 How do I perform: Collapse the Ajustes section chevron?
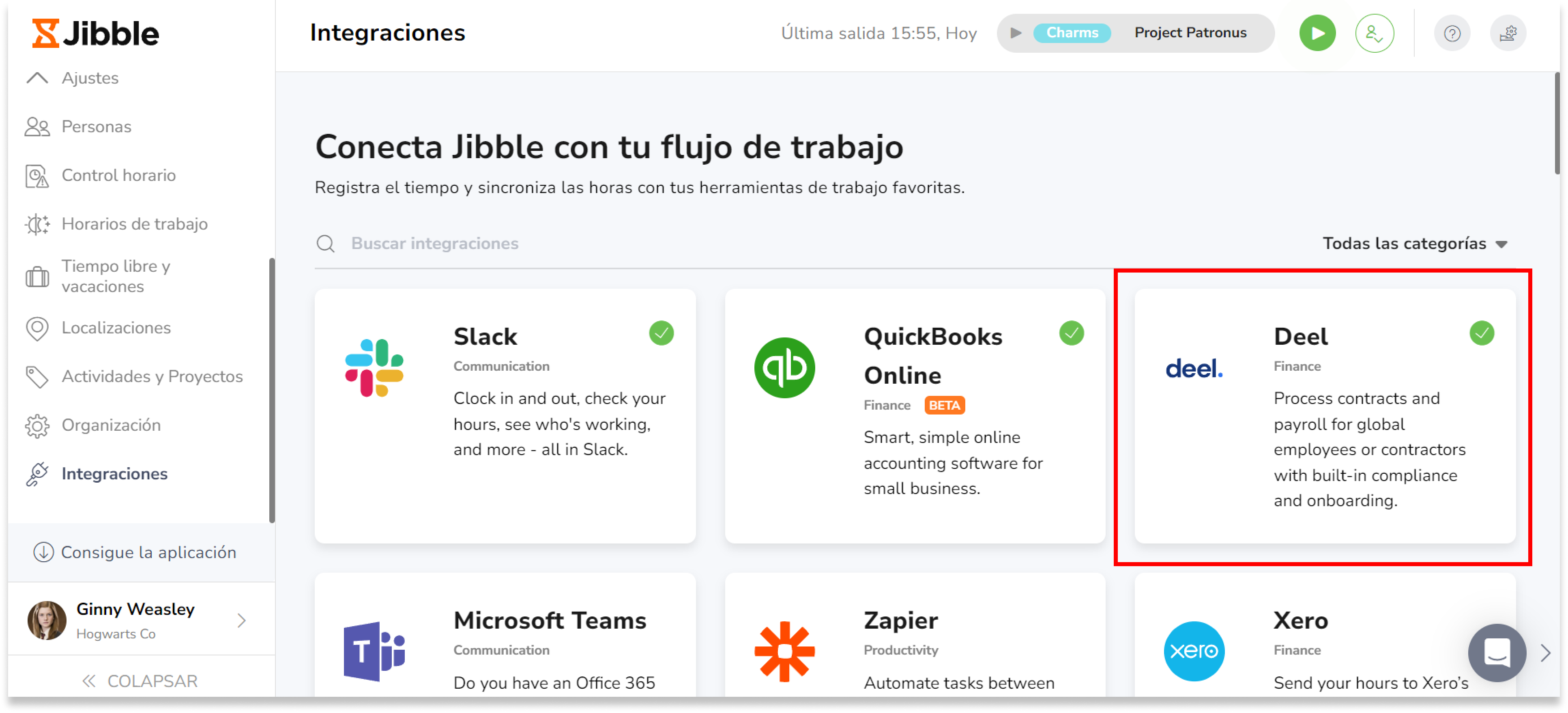(37, 78)
